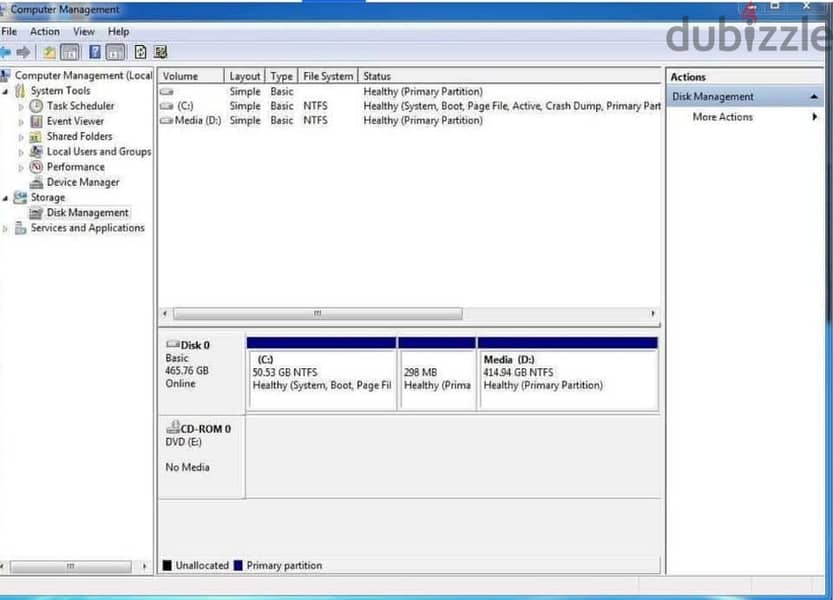Click the console tree scrollbar right arrow
The width and height of the screenshot is (833, 600).
pos(144,567)
